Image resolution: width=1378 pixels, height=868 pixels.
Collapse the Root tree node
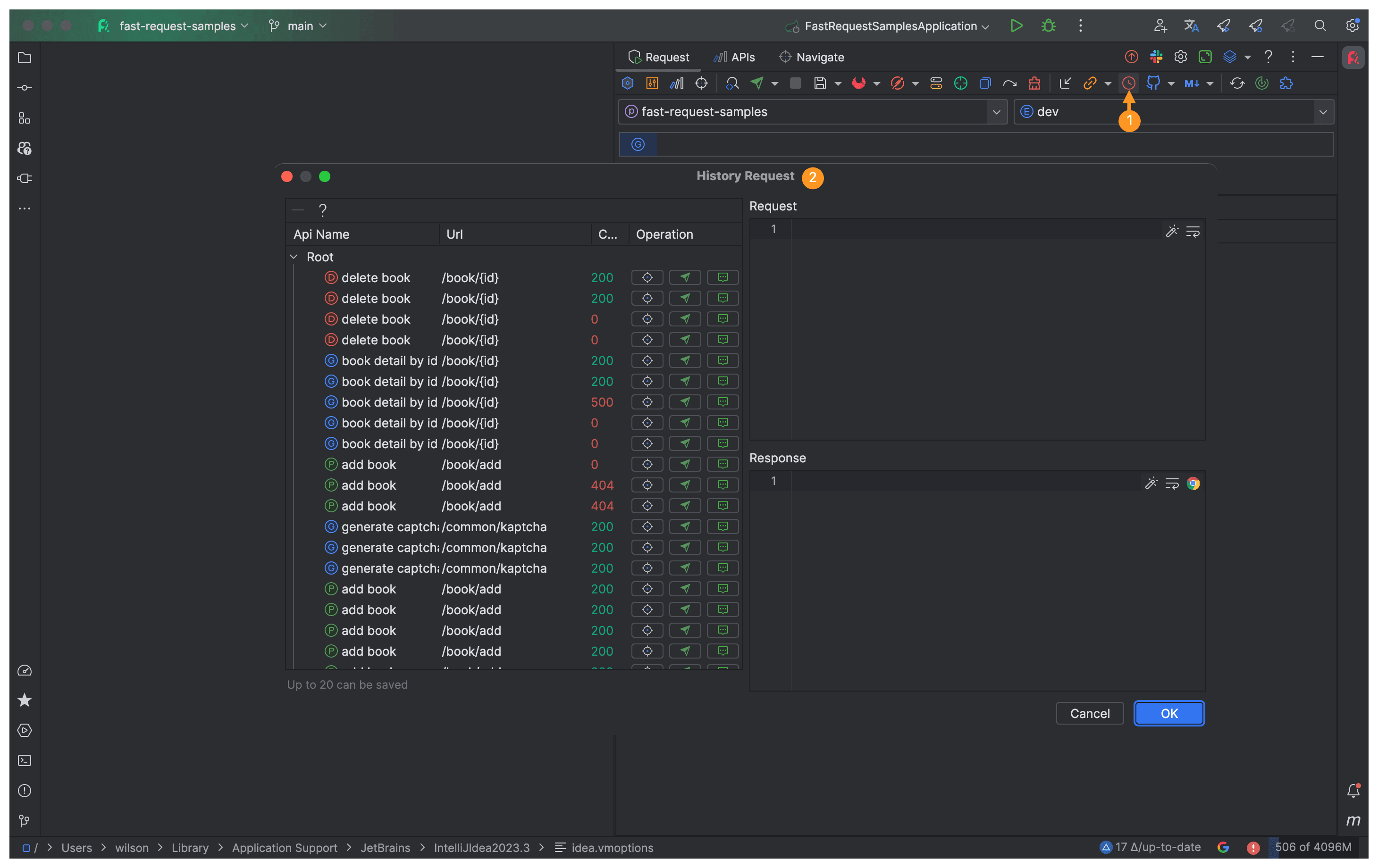click(x=294, y=257)
